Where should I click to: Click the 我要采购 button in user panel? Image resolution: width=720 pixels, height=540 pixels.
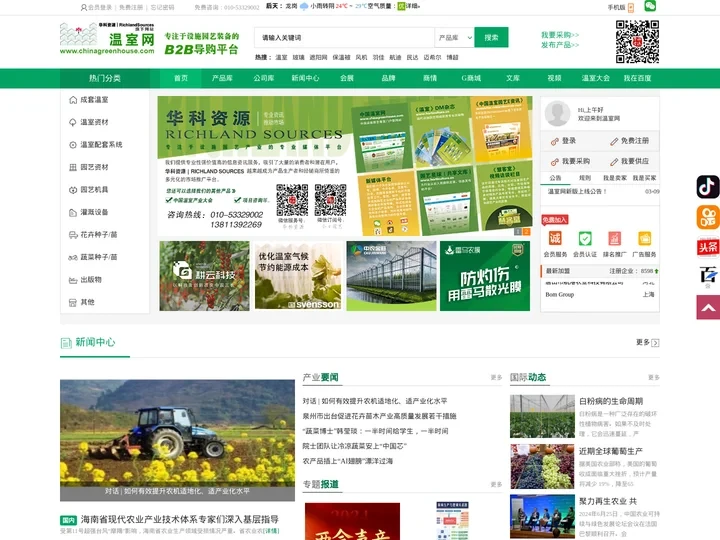point(570,161)
